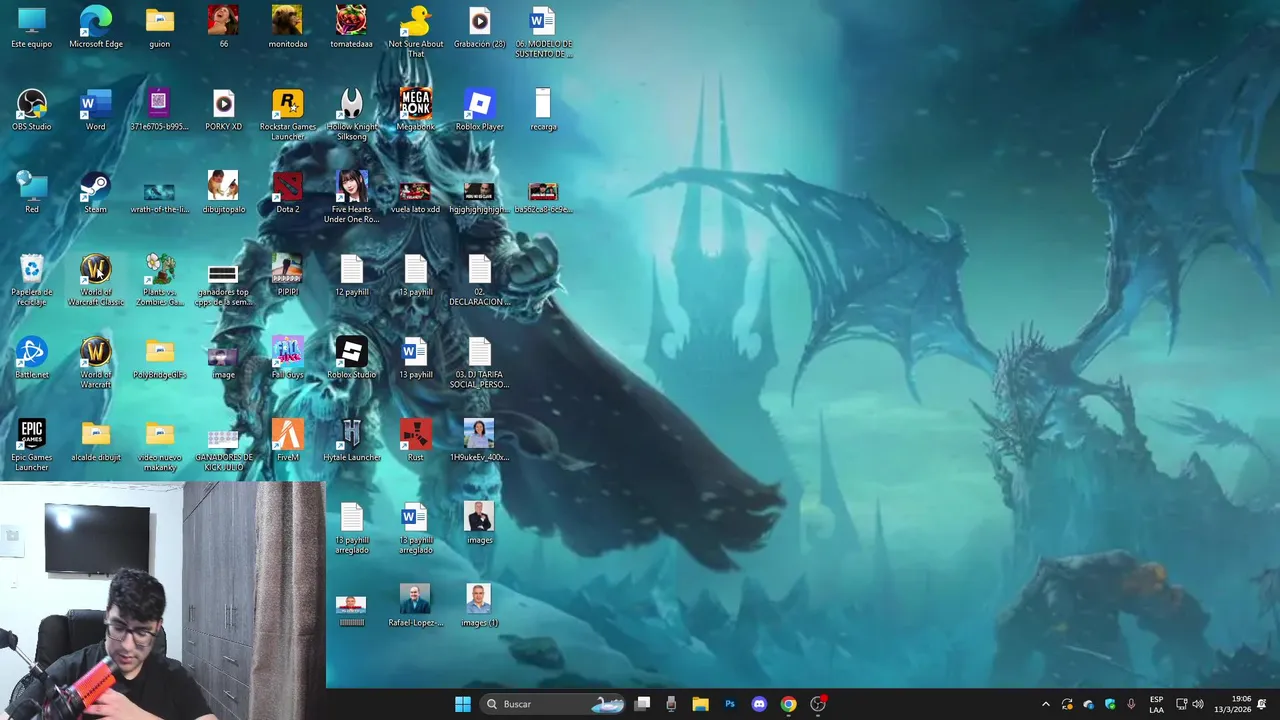
Task: Select the Hytale Launcher icon
Action: tap(351, 441)
